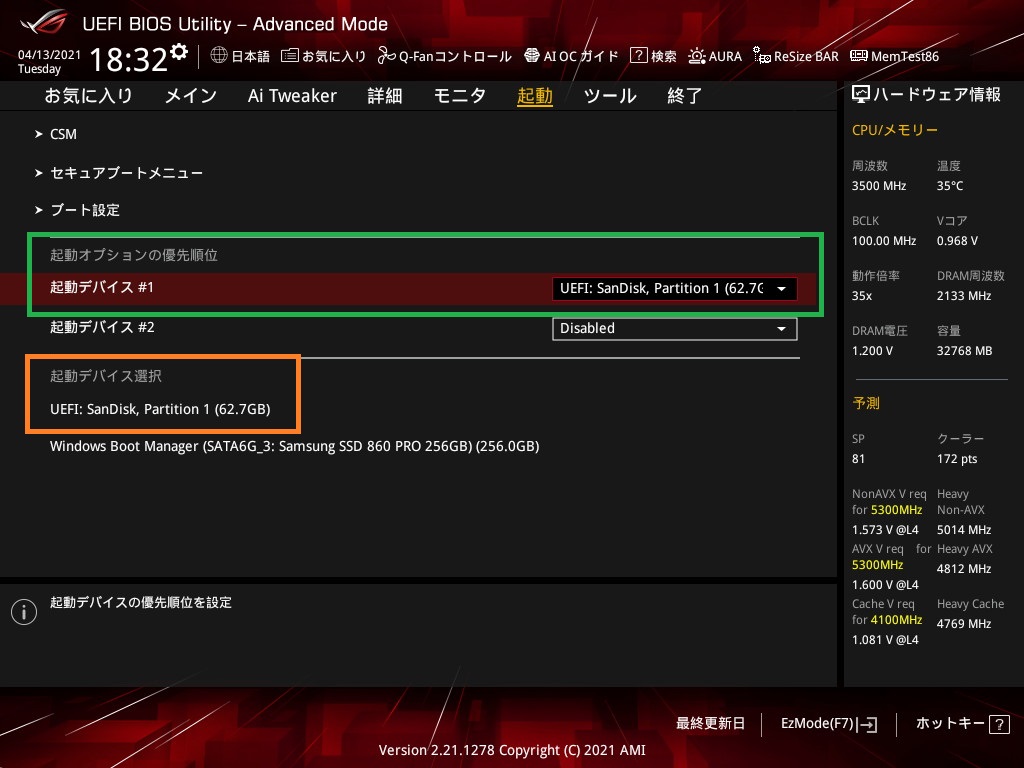Click the 3500 MHz frequency value
Viewport: 1024px width, 768px height.
tap(878, 186)
